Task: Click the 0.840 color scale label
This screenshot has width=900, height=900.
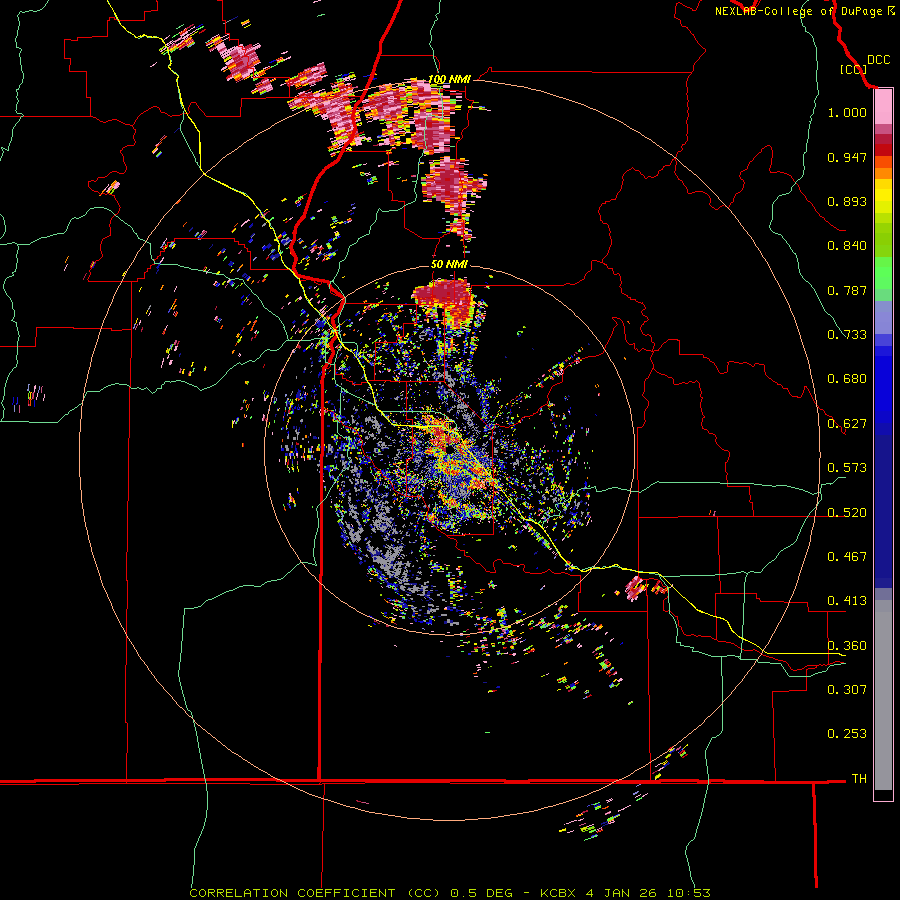Action: pos(847,246)
